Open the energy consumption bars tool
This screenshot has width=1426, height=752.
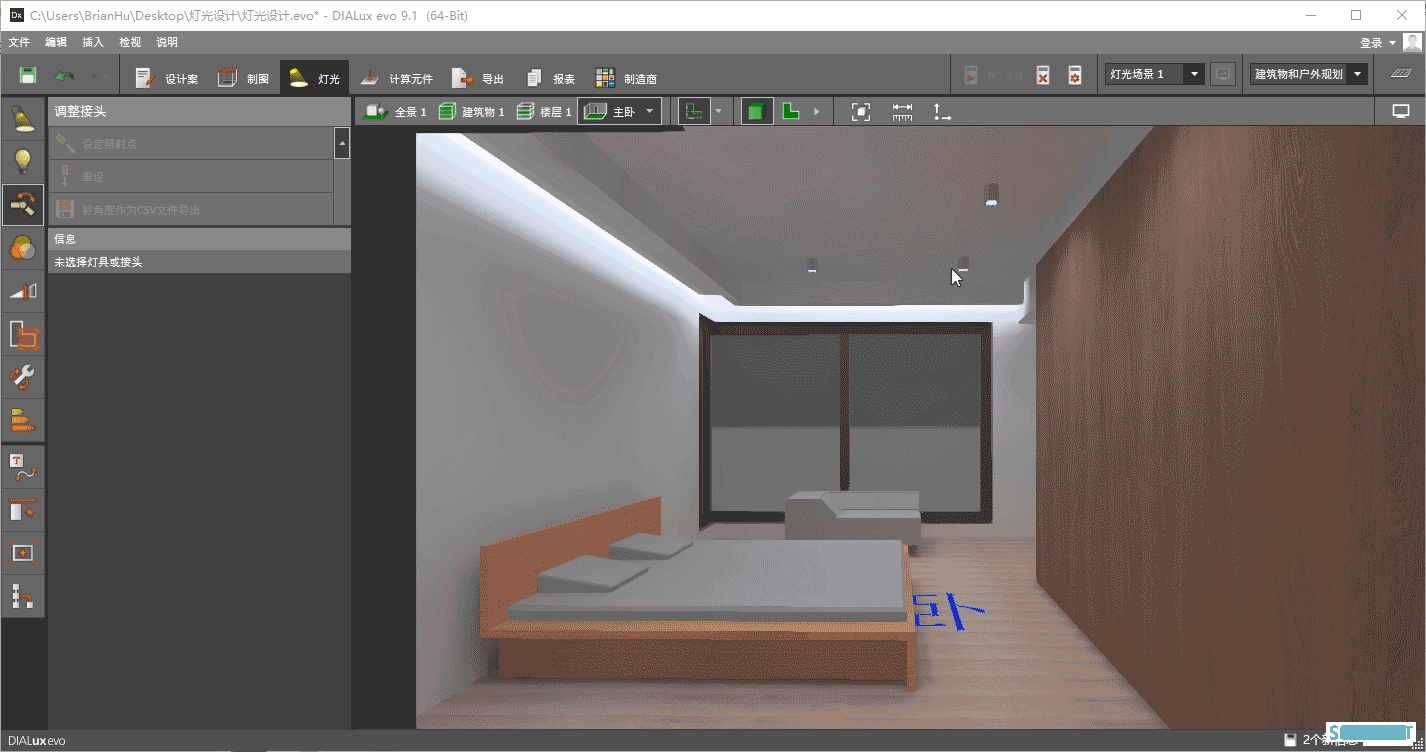pyautogui.click(x=23, y=420)
